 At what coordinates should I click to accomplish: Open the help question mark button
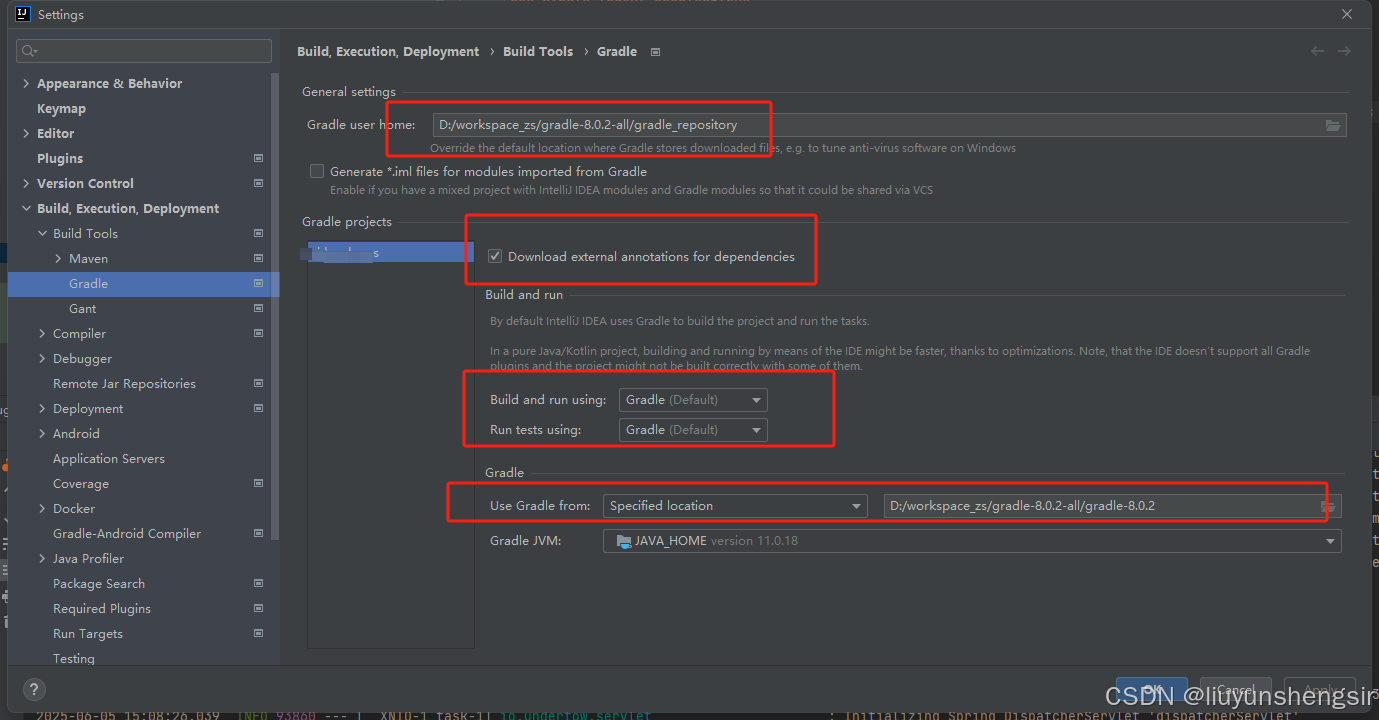(34, 690)
